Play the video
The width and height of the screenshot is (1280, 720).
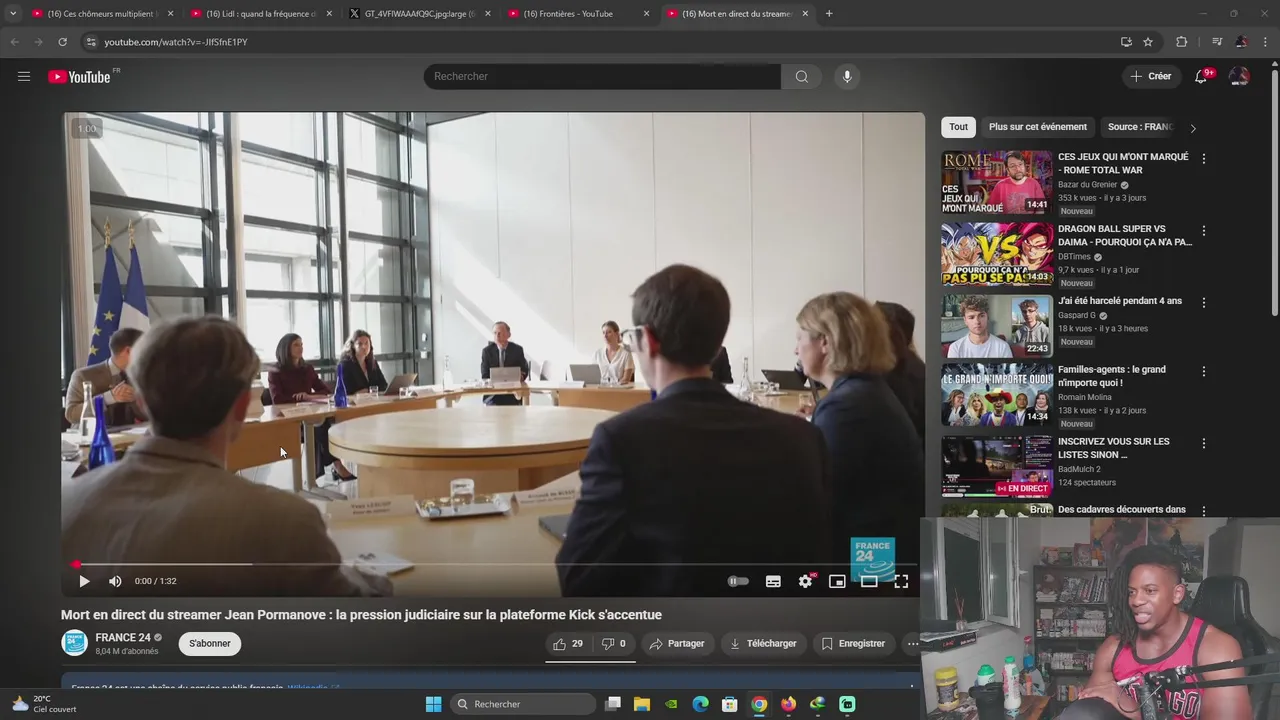point(84,581)
